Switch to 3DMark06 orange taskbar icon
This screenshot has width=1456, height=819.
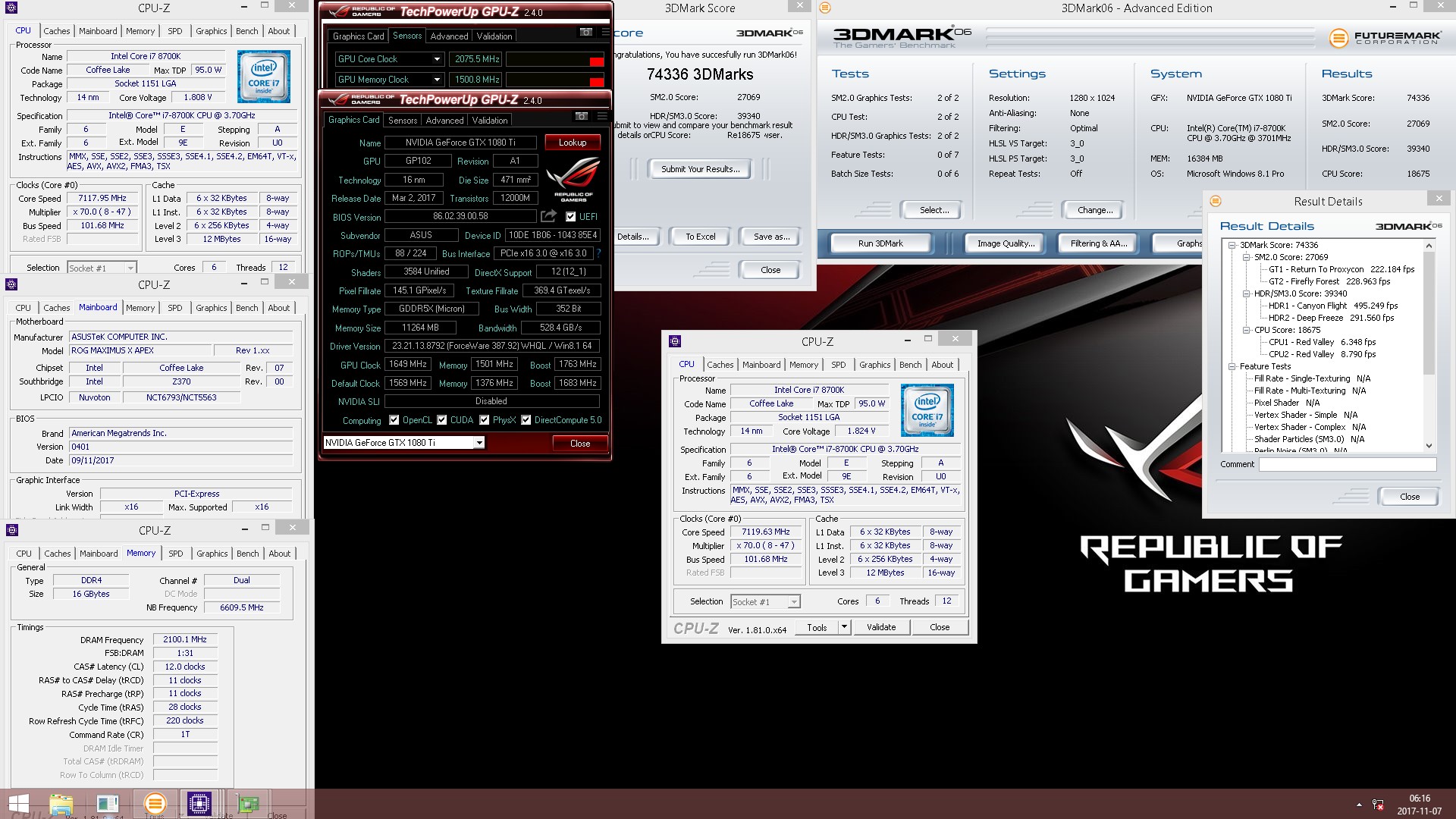pyautogui.click(x=155, y=804)
